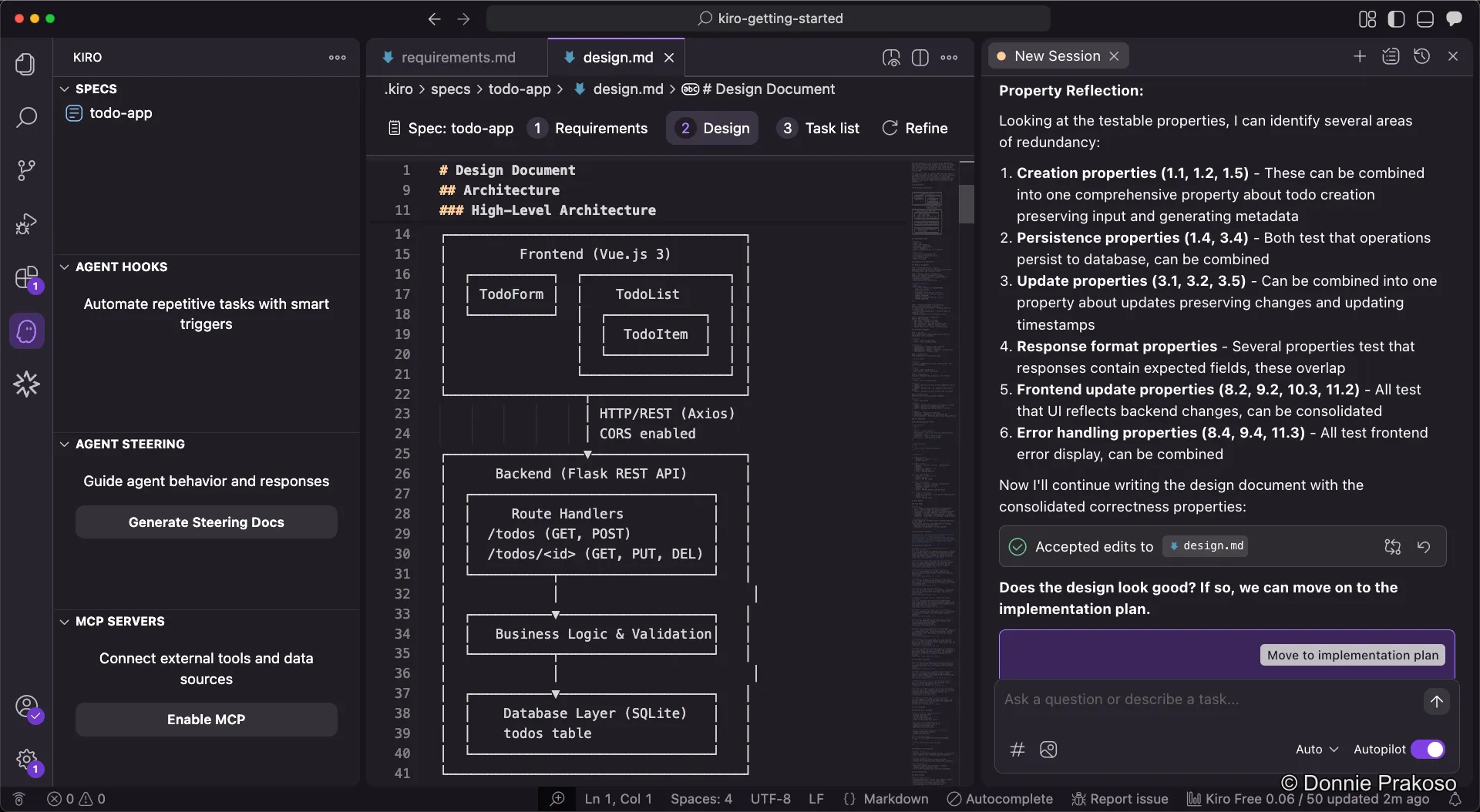
Task: Toggle the primary side bar layout button
Action: pos(1396,18)
